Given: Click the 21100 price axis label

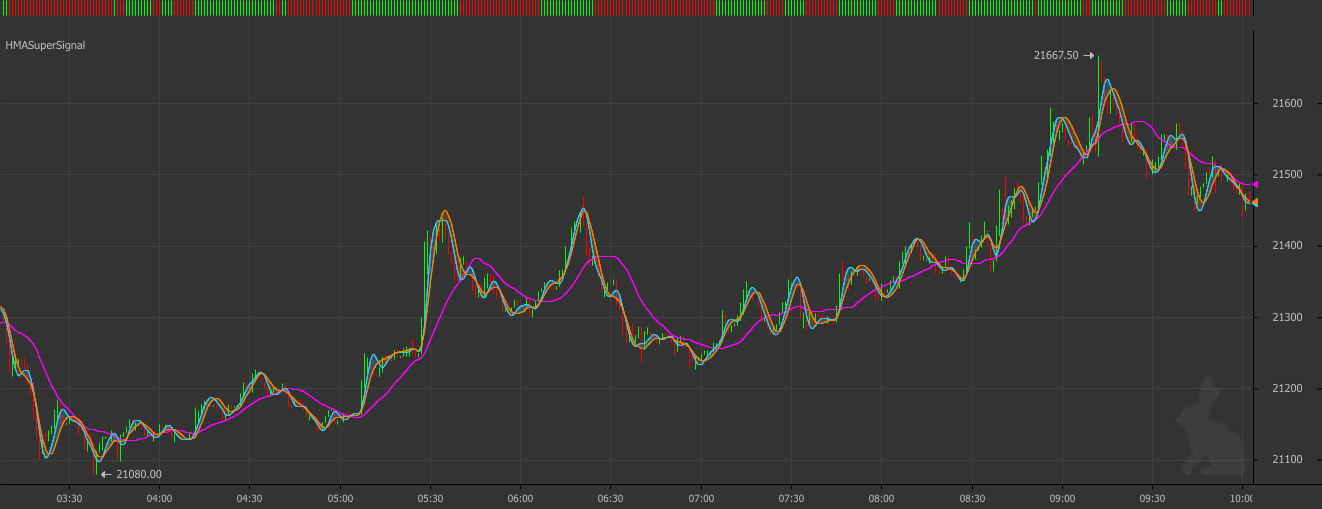Looking at the screenshot, I should click(1287, 460).
